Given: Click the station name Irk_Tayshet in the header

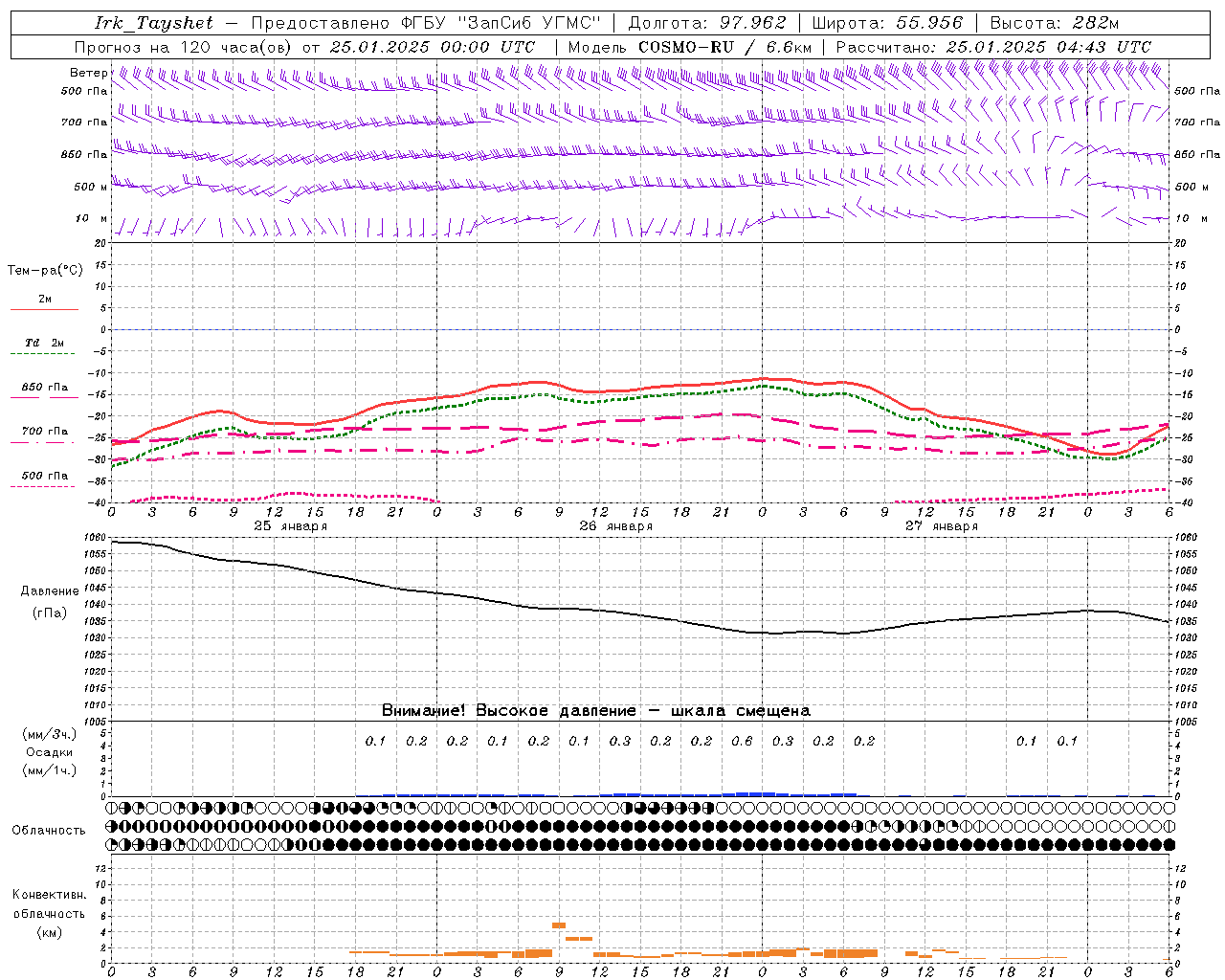Looking at the screenshot, I should 153,23.
